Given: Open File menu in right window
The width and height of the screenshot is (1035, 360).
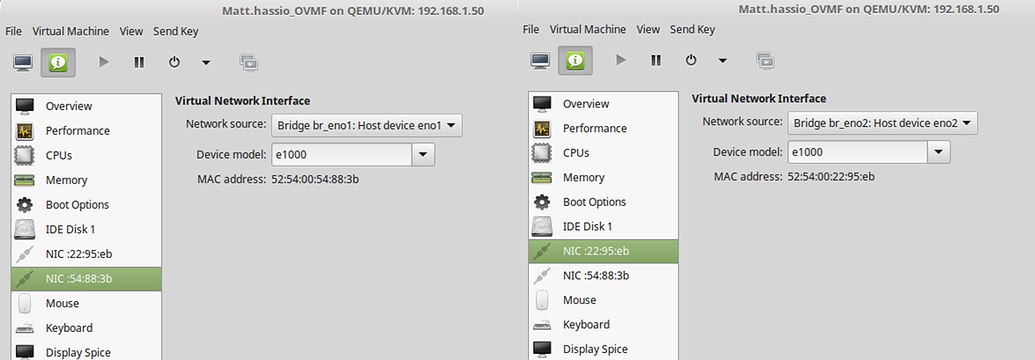Looking at the screenshot, I should (x=531, y=29).
